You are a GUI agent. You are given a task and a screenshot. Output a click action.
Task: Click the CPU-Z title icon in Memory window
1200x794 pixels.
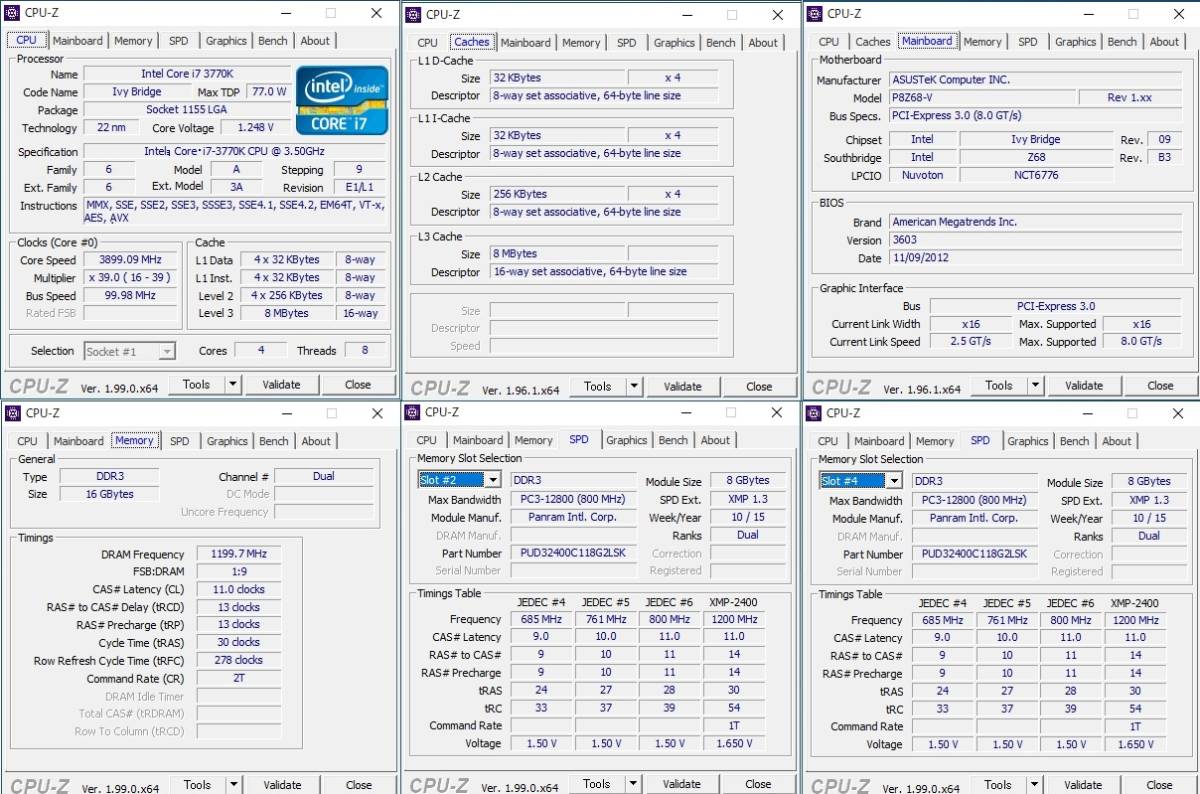[13, 413]
